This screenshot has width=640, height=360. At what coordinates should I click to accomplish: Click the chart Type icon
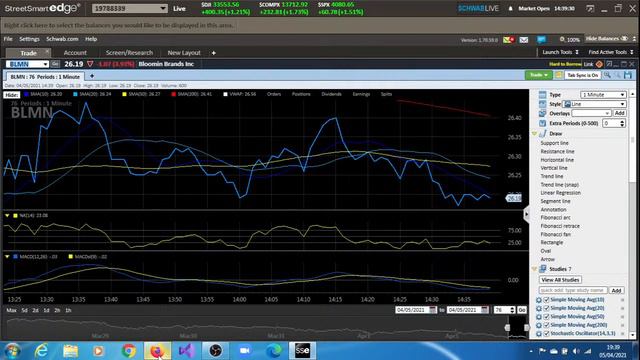click(x=542, y=94)
